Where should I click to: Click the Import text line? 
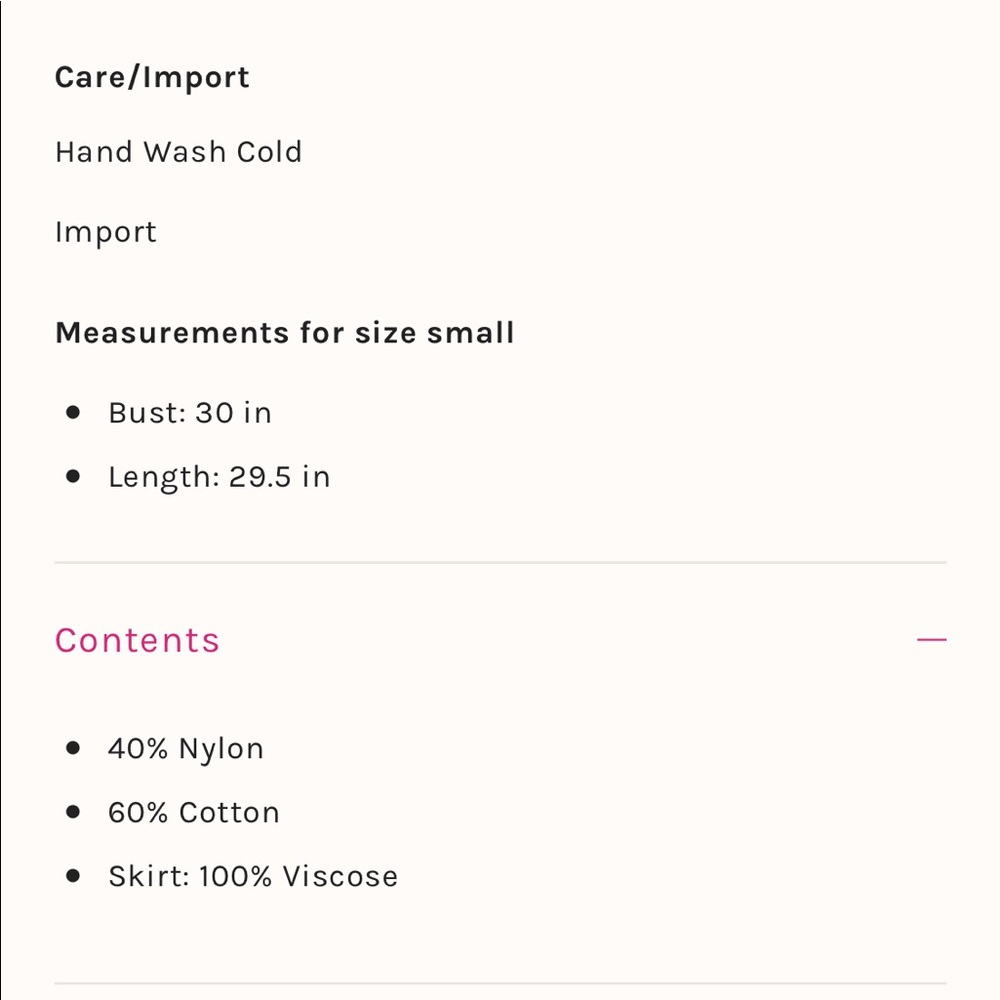[x=106, y=232]
